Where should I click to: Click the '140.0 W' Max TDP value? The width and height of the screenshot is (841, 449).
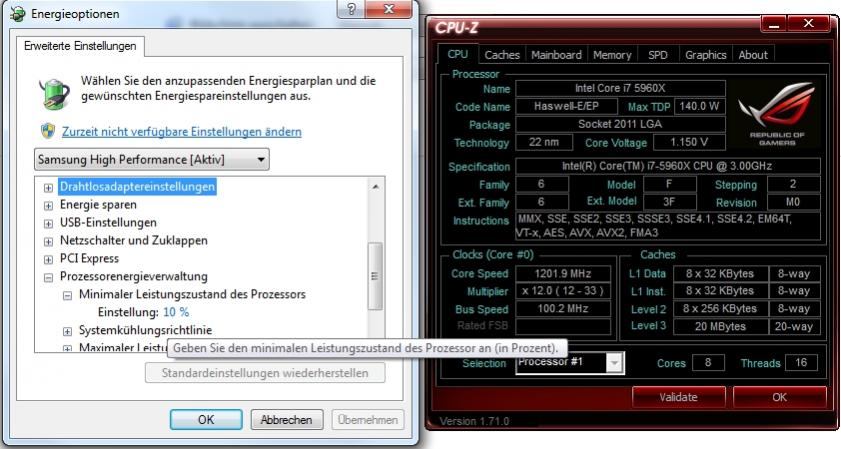point(700,106)
